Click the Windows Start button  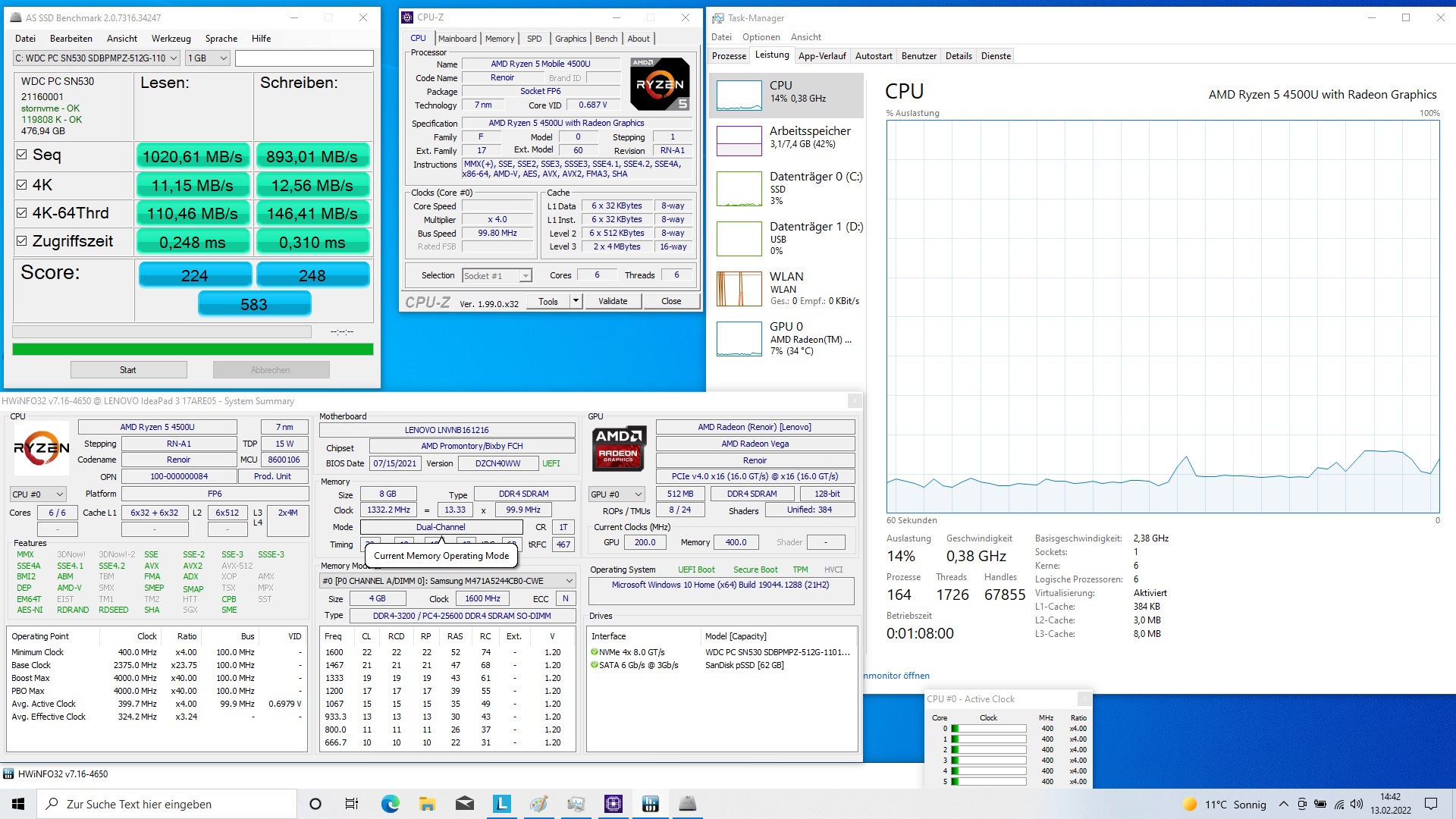point(18,804)
